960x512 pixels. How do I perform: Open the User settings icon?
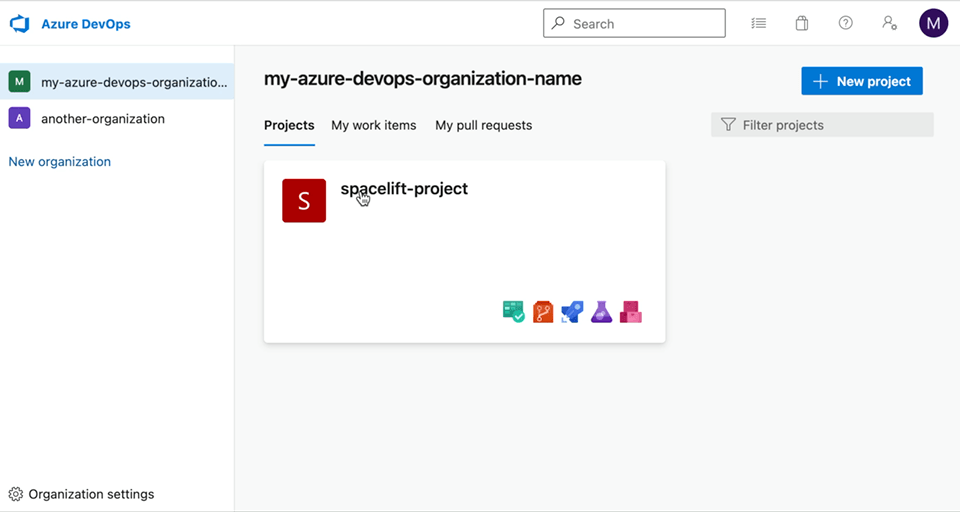pyautogui.click(x=889, y=24)
